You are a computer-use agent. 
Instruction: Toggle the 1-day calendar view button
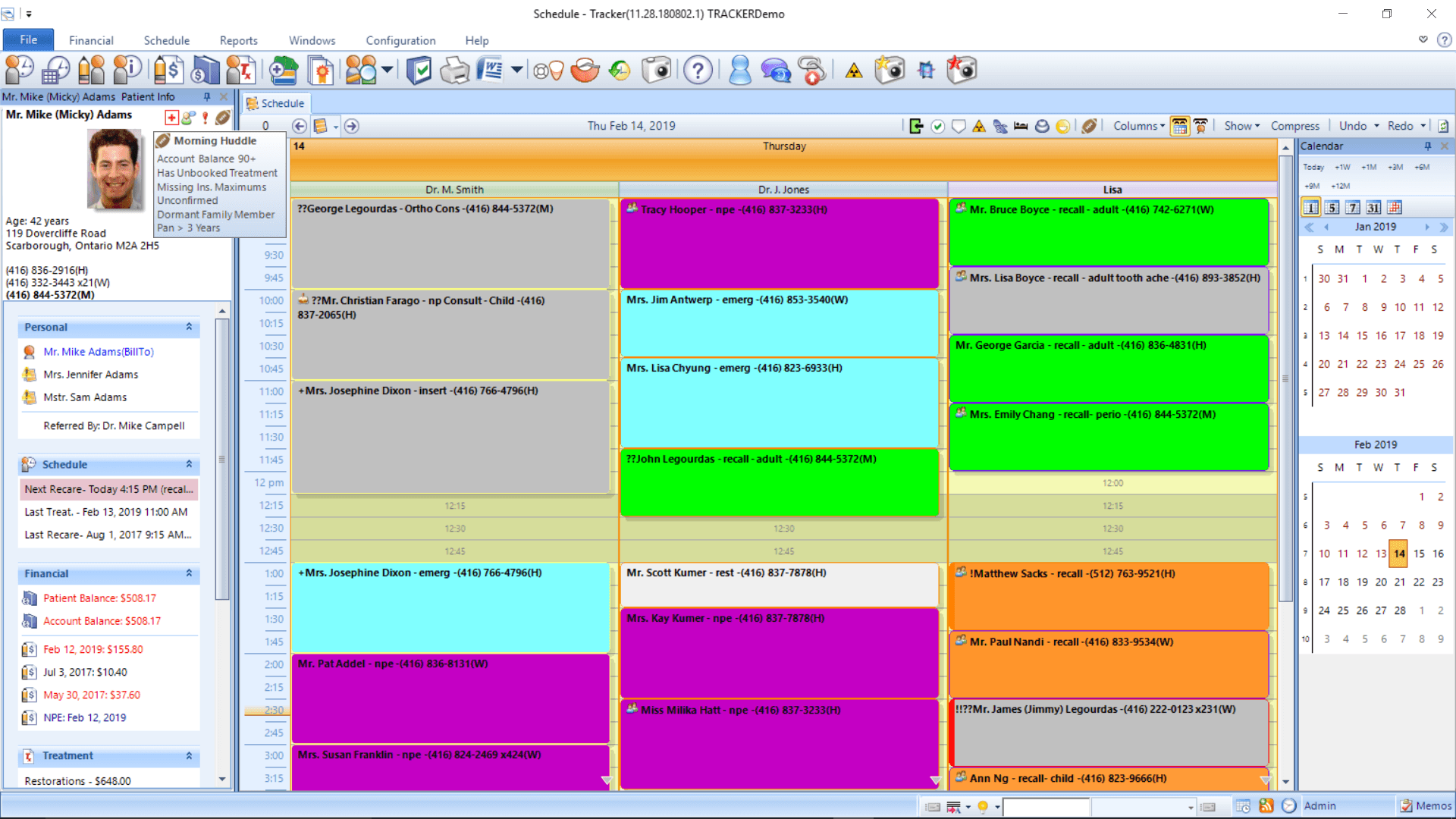(x=1310, y=207)
